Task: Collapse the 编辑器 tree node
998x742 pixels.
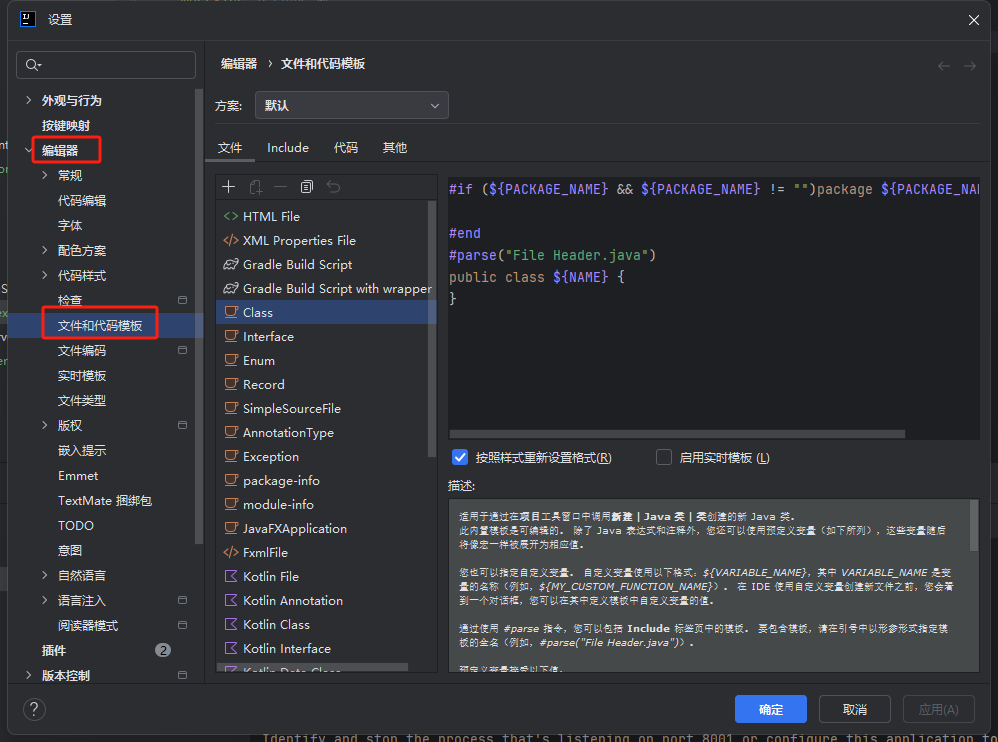Action: pos(28,150)
